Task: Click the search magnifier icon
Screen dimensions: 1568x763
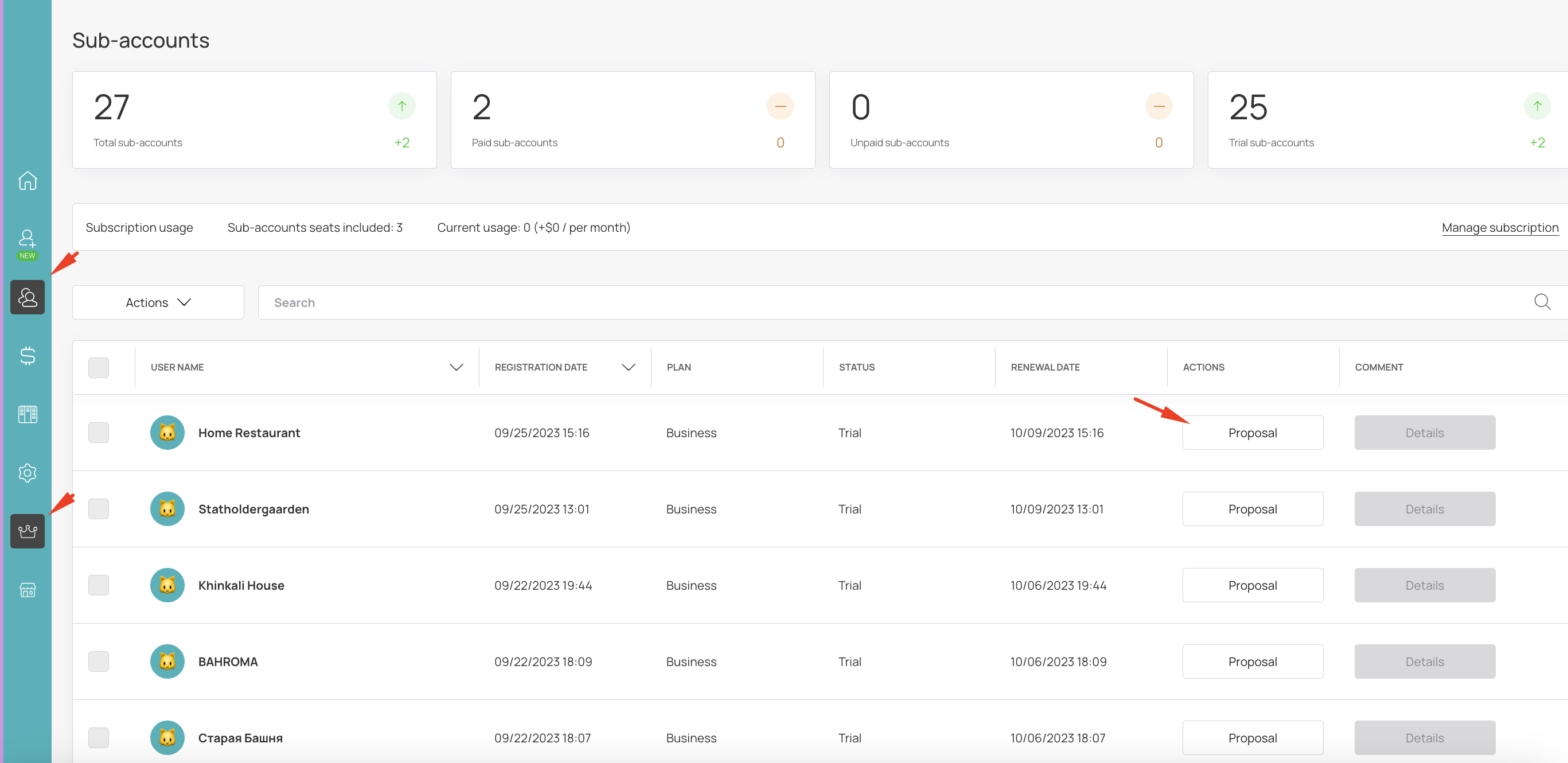Action: (1542, 302)
